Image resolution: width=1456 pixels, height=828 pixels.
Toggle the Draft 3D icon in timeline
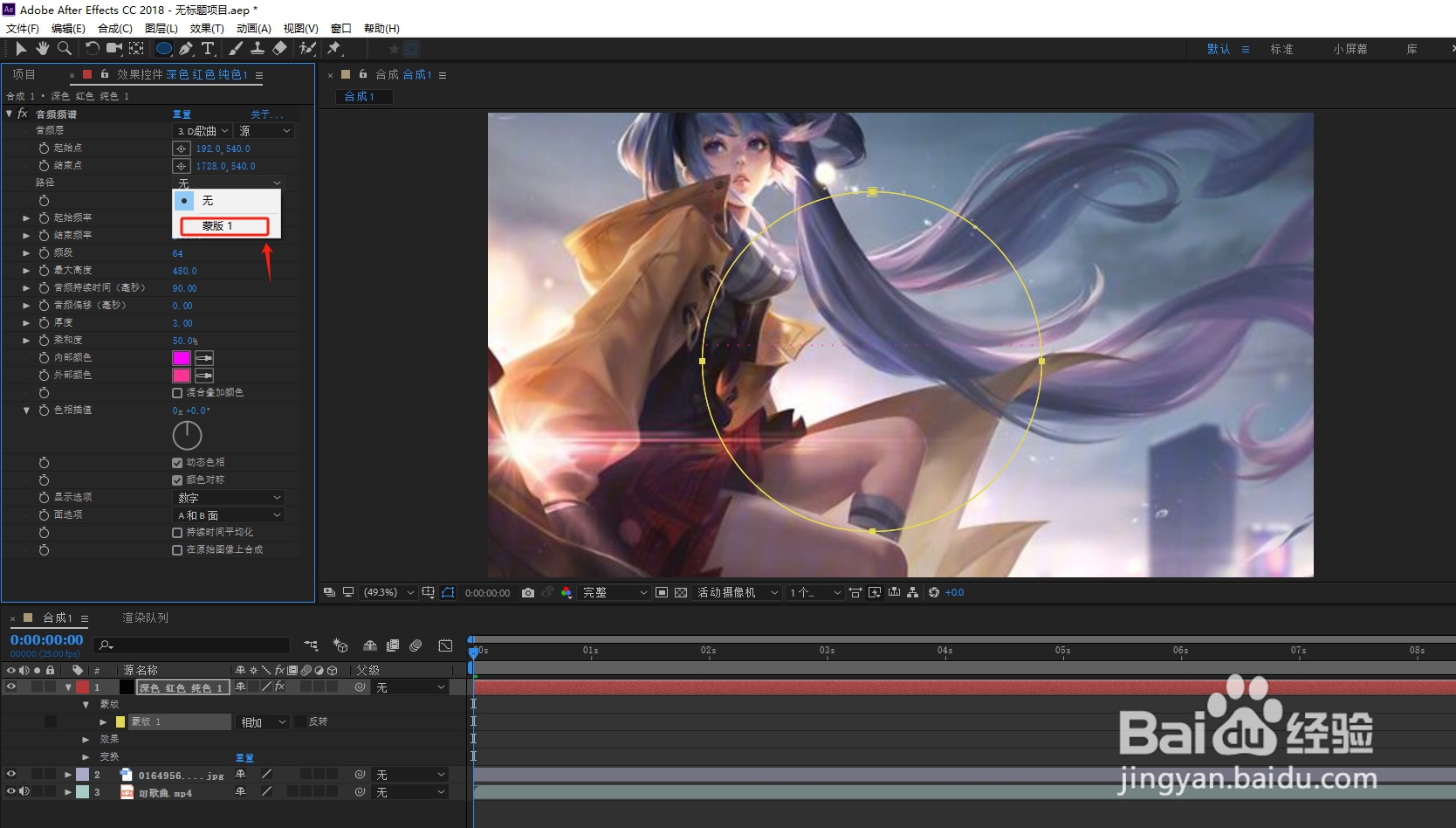tap(340, 645)
